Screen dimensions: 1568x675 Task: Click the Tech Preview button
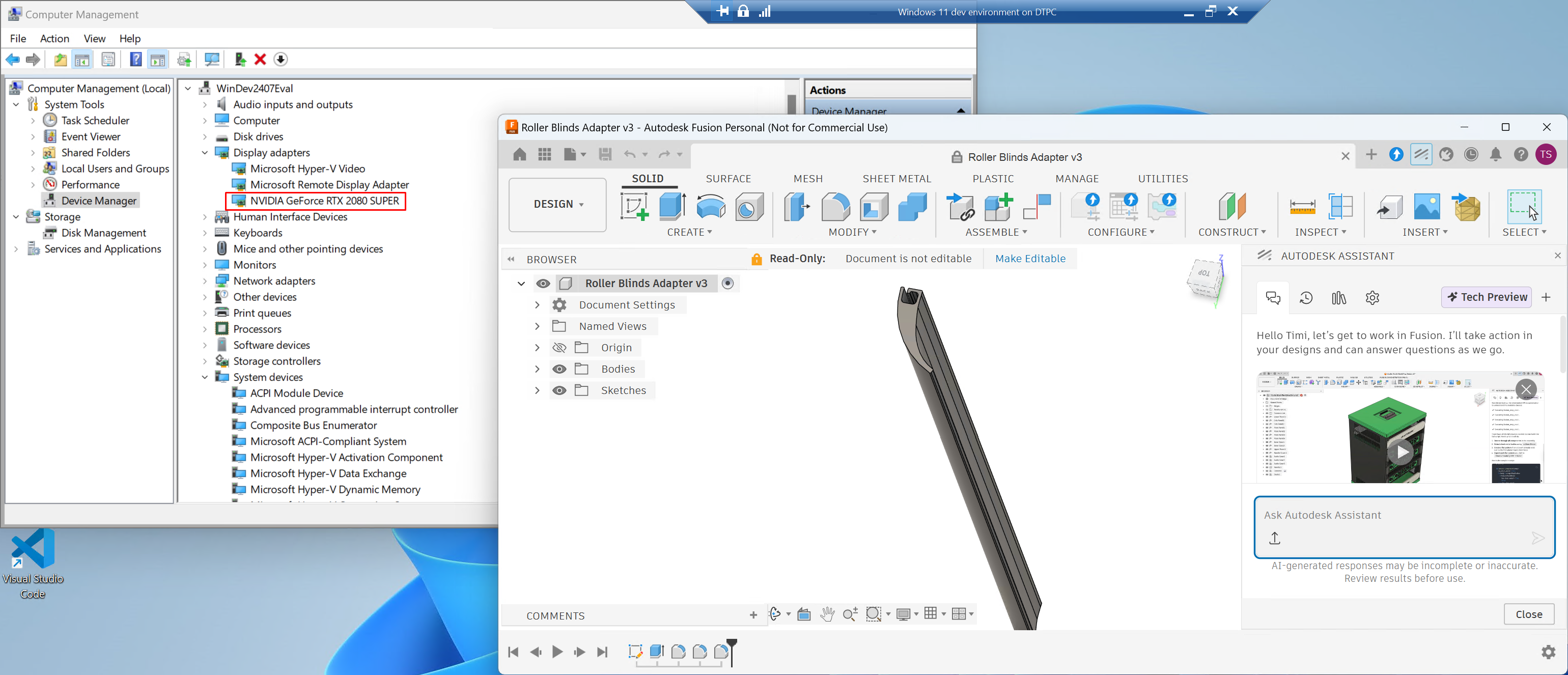1487,297
